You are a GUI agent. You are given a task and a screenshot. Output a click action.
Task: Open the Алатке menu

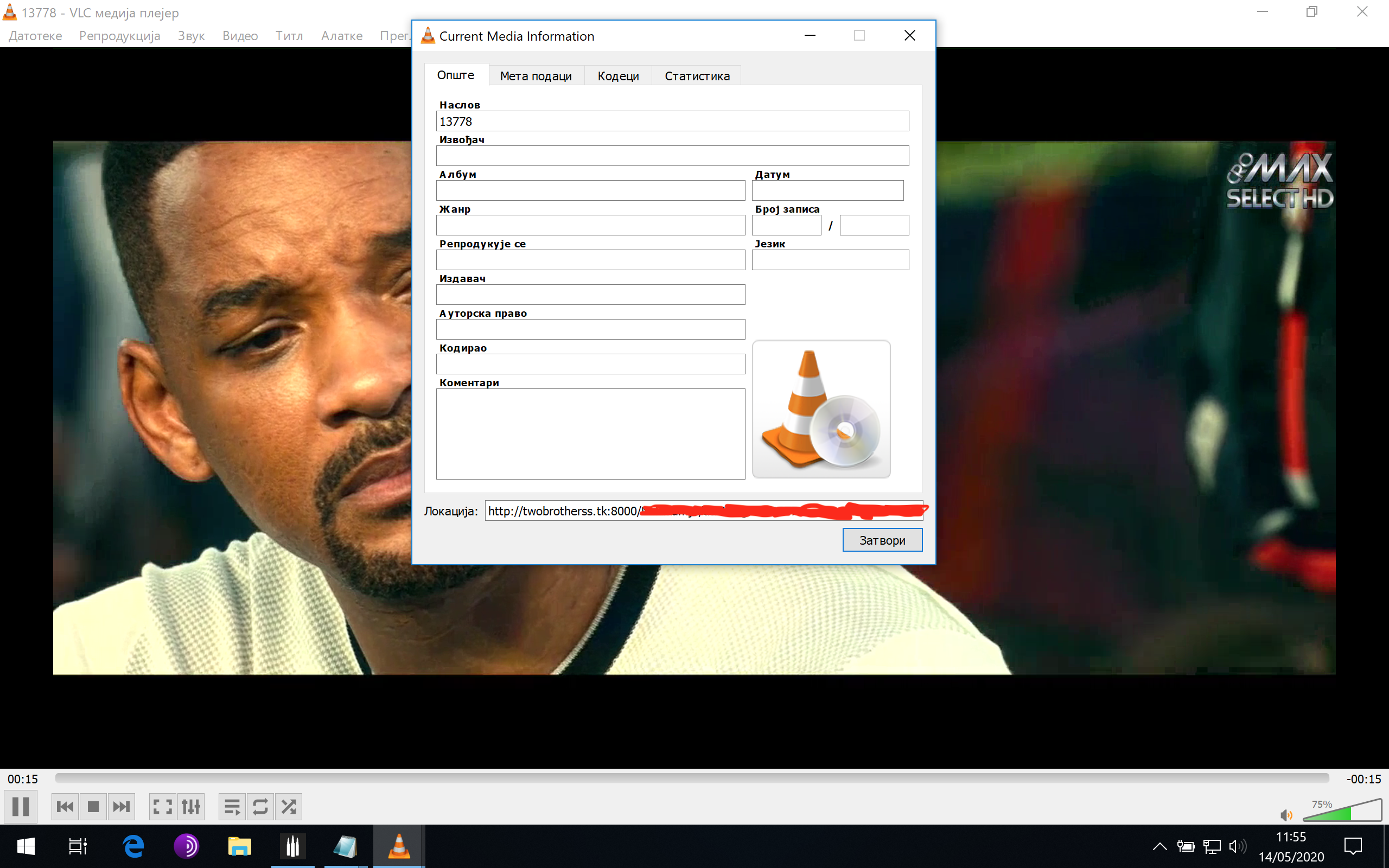tap(341, 36)
